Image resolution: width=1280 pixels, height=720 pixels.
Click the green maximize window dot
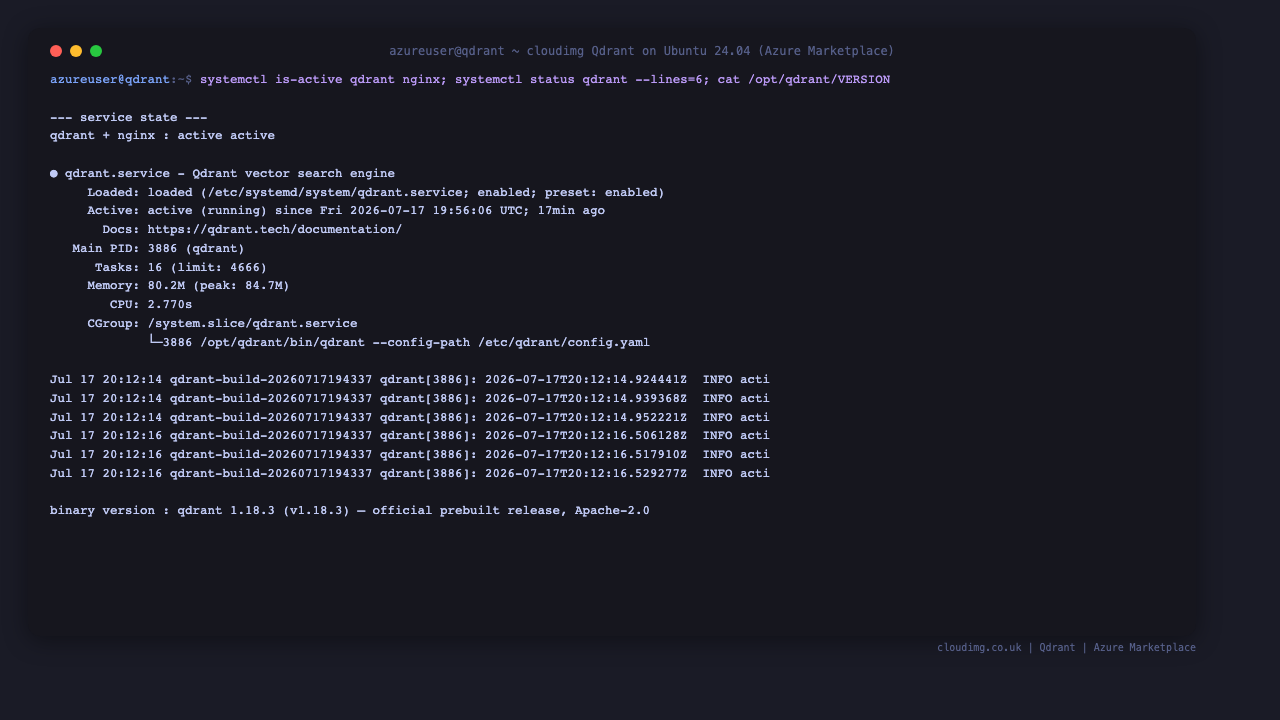point(96,51)
